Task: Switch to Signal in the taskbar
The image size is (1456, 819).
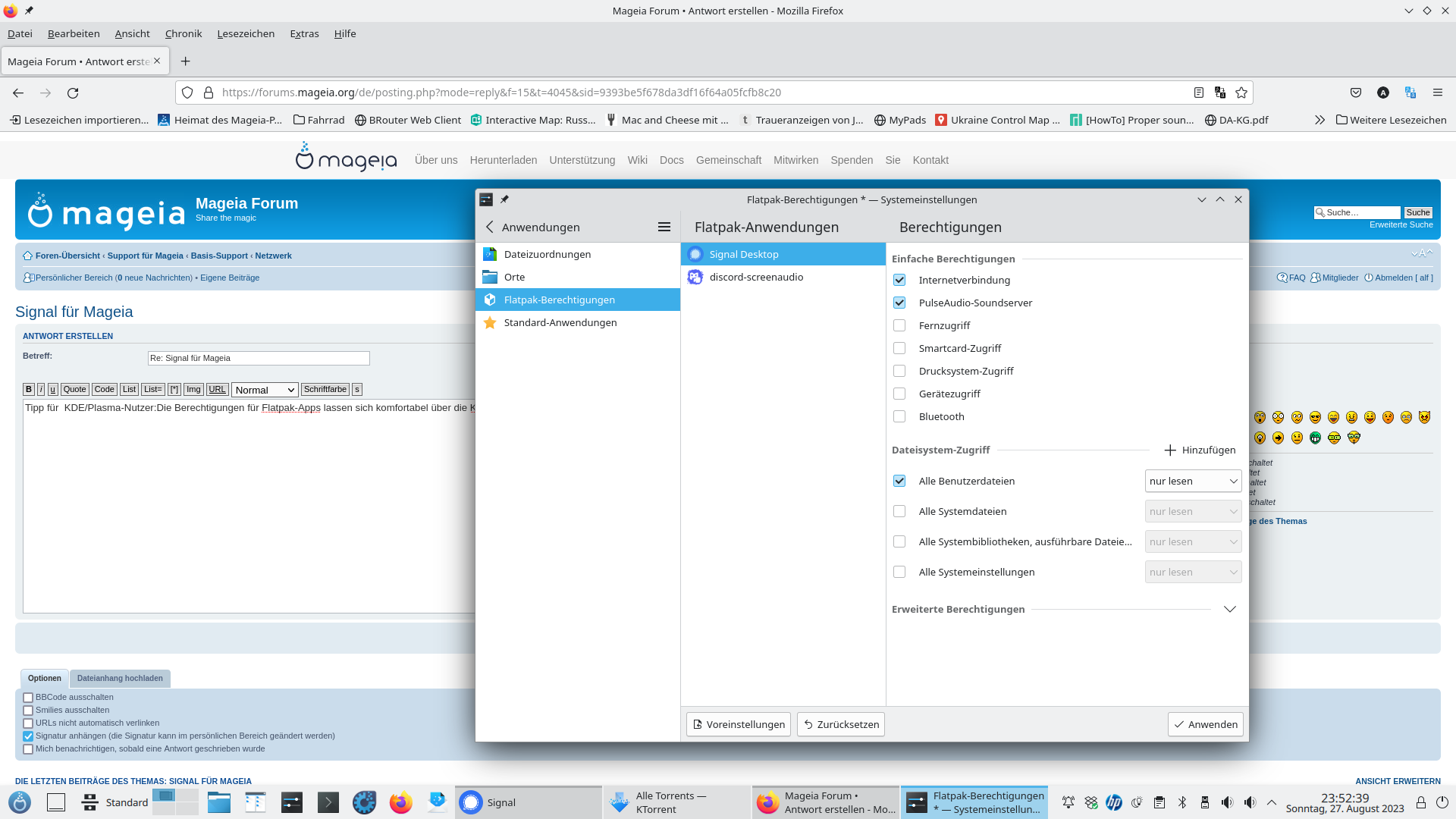Action: pos(529,802)
